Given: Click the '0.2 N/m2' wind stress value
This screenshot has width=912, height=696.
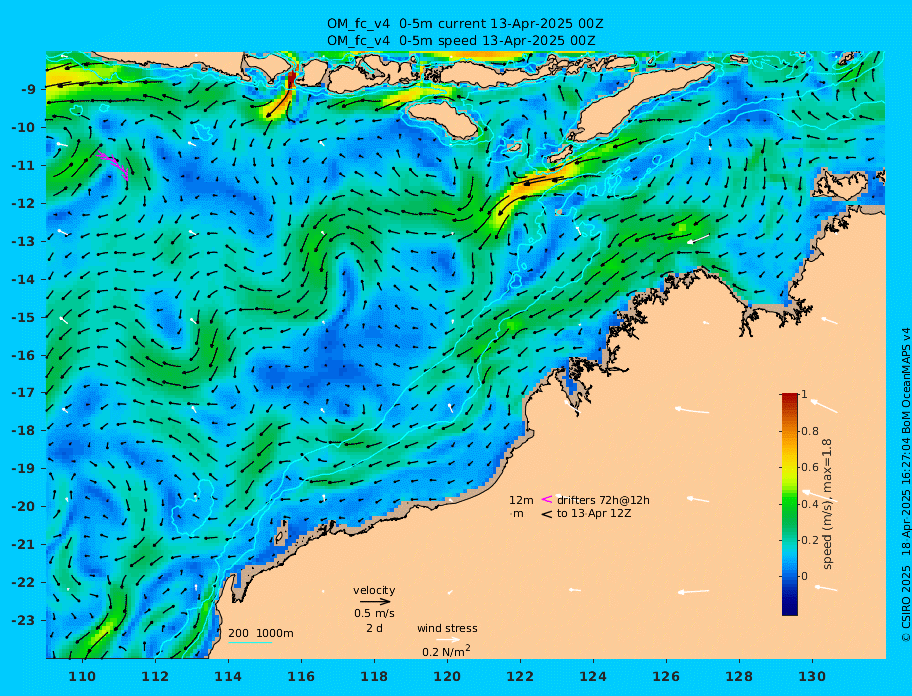Looking at the screenshot, I should [x=446, y=651].
